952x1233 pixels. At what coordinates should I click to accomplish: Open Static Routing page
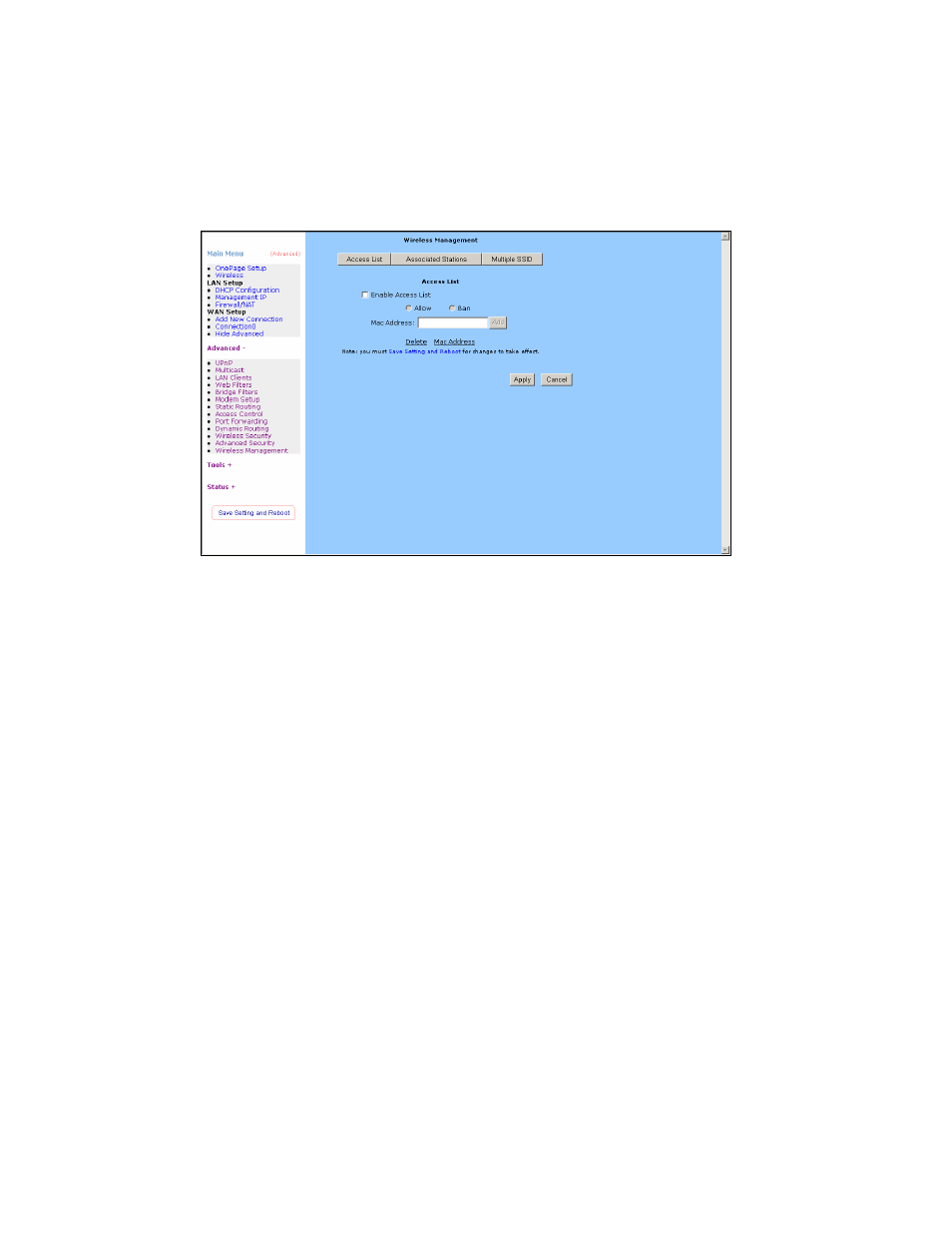point(238,407)
